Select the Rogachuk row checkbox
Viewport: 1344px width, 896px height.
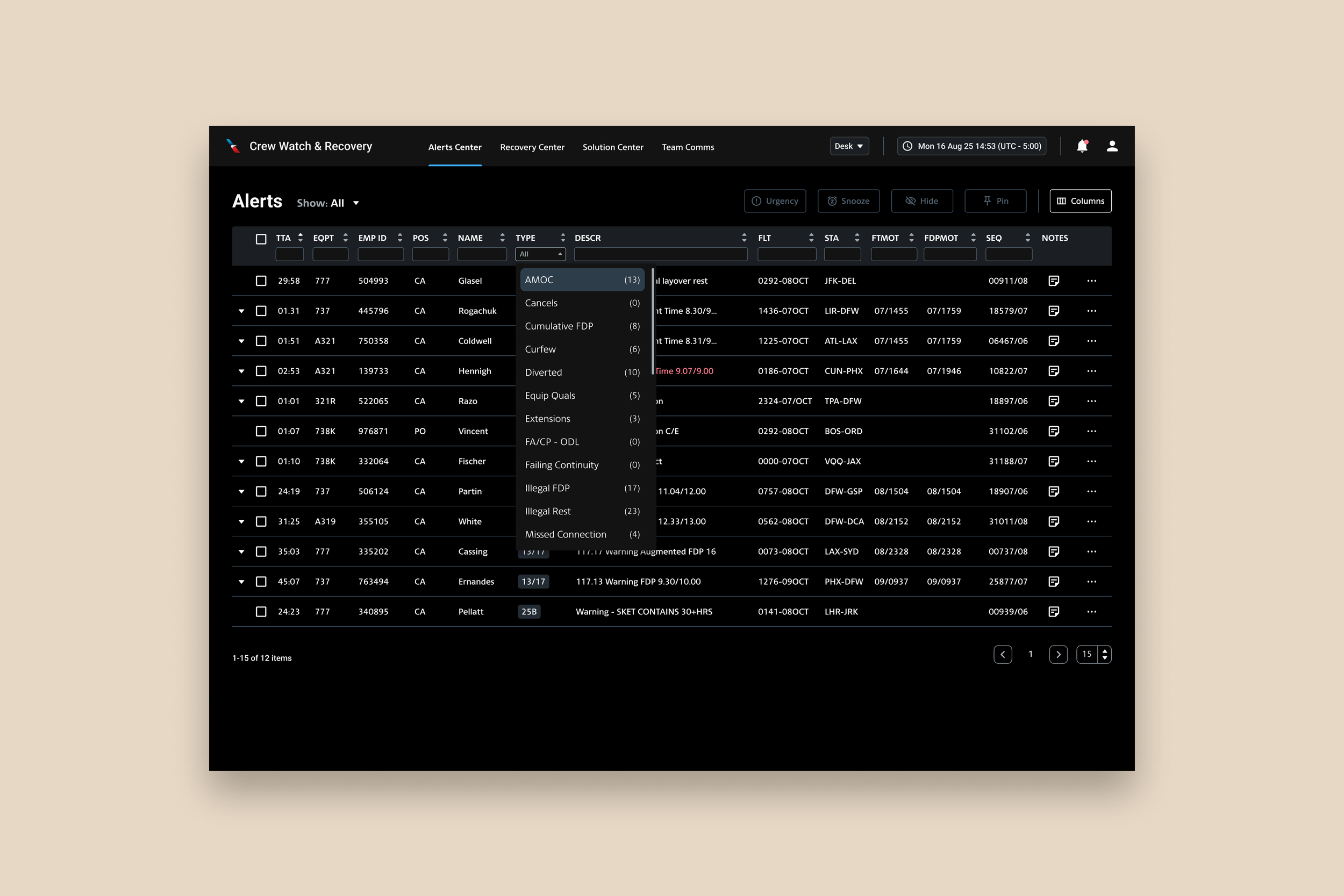[x=261, y=311]
